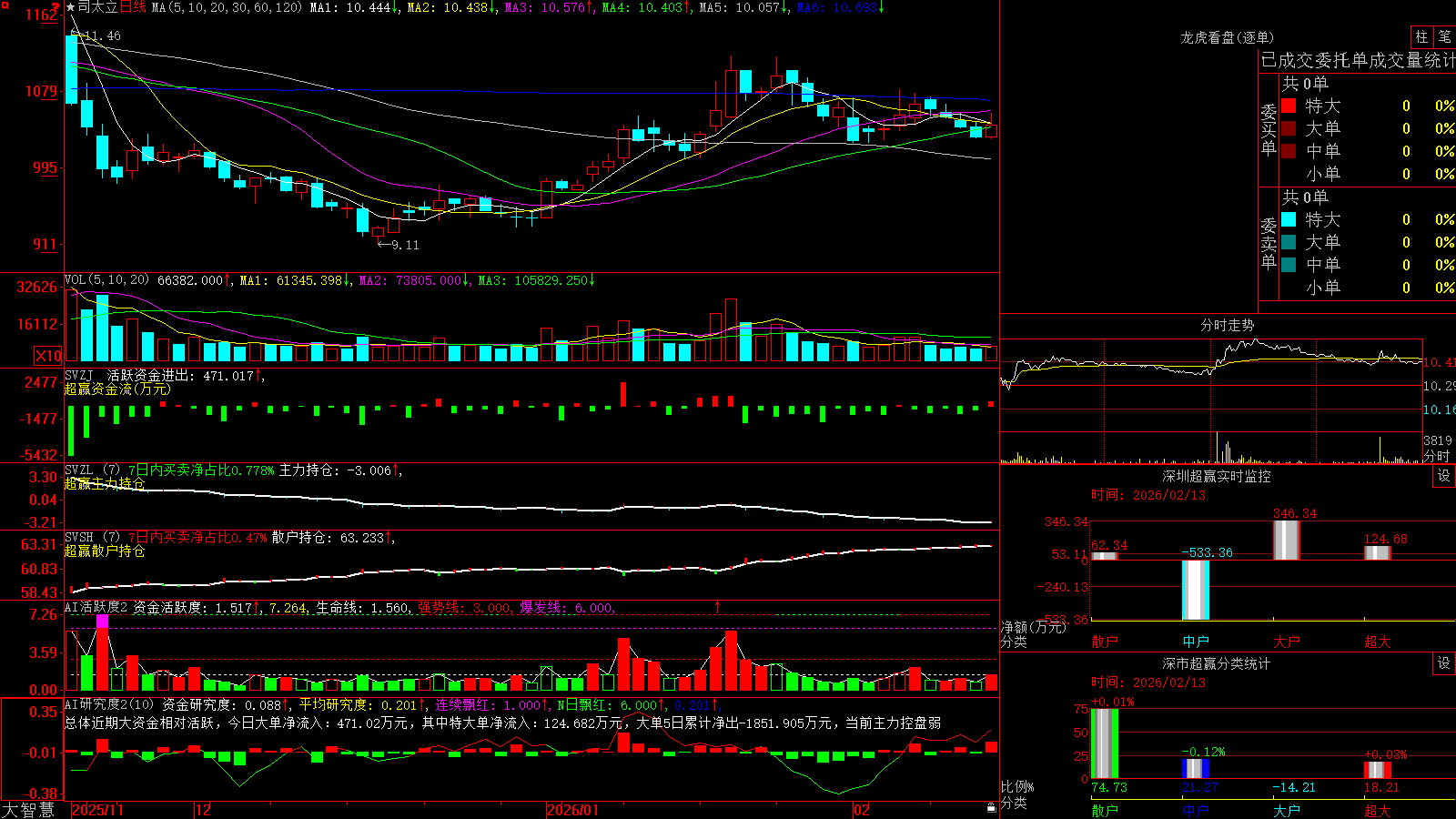
Task: Click the 爆发线: 6.000 value
Action: [x=566, y=608]
